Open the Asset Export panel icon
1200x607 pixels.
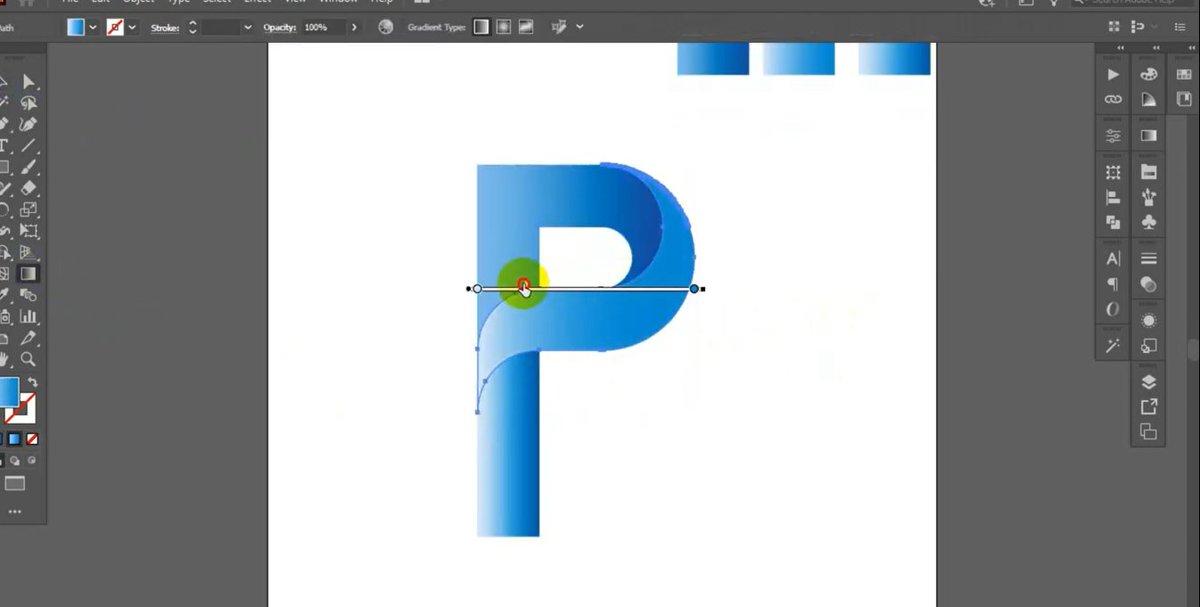point(1149,407)
